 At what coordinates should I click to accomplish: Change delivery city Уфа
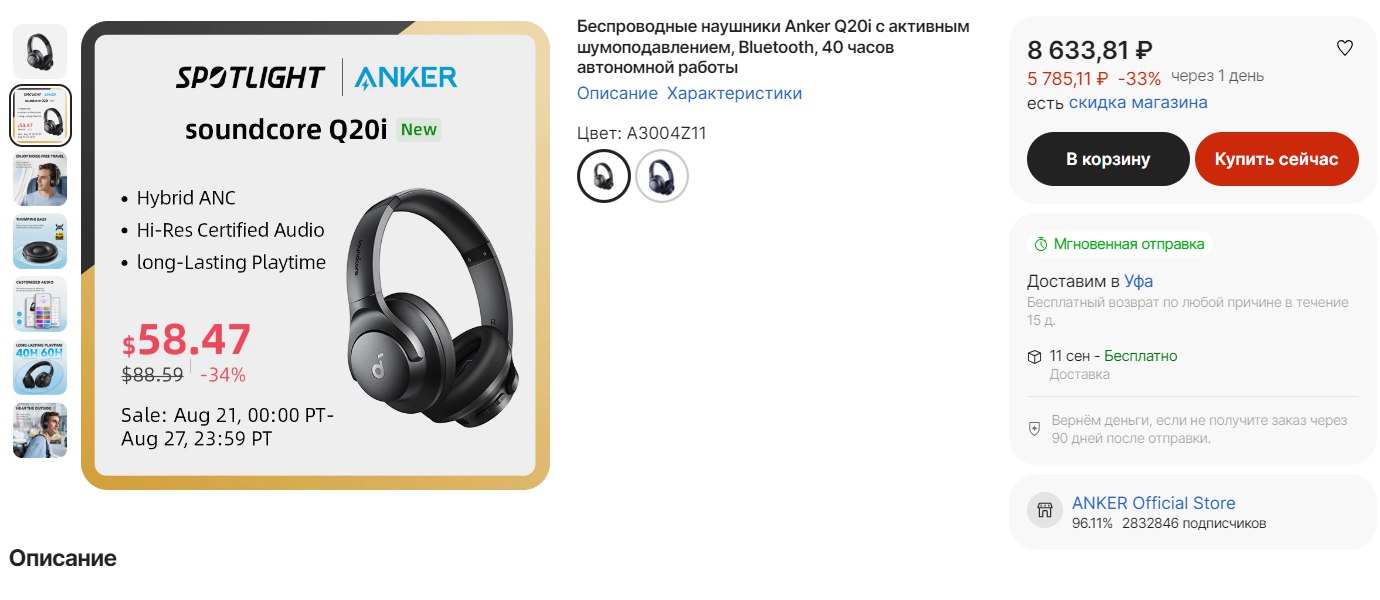1138,281
